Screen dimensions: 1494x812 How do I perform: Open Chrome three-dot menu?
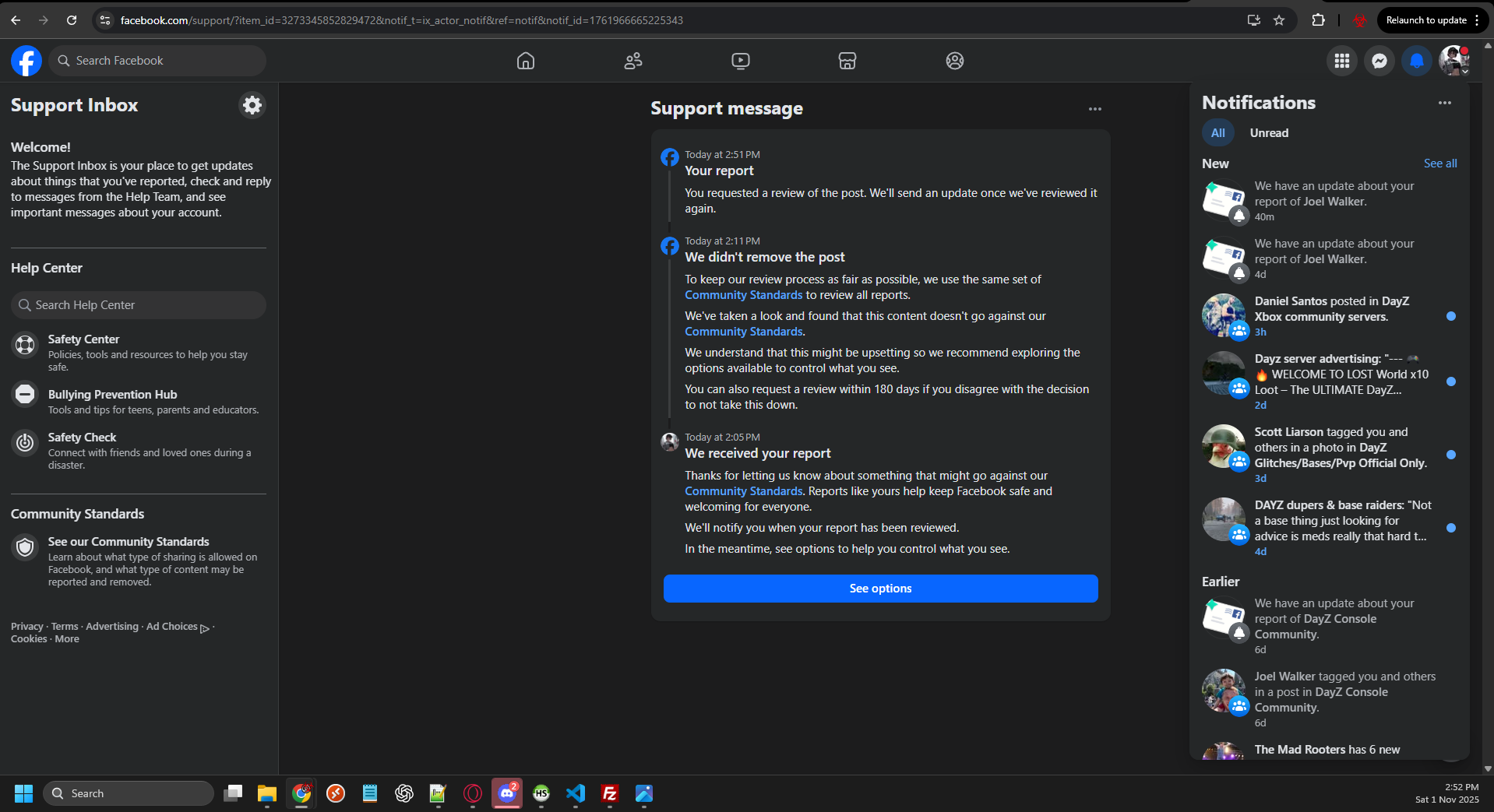click(x=1478, y=20)
